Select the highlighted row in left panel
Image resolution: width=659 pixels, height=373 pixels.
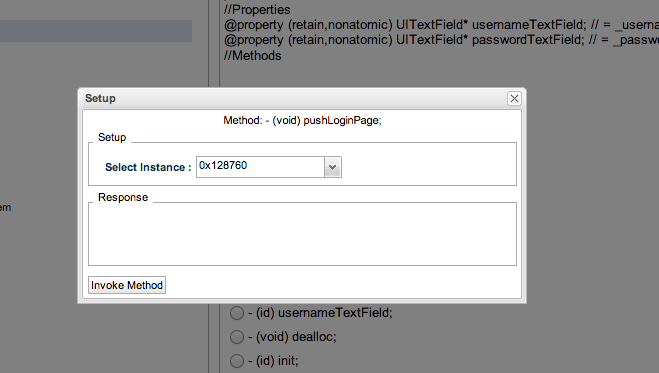point(96,31)
